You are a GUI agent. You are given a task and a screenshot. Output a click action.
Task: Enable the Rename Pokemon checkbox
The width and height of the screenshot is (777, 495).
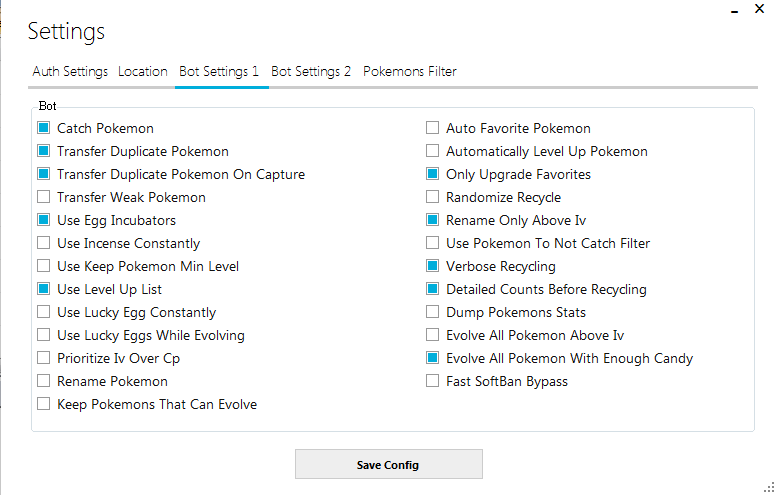tap(44, 381)
